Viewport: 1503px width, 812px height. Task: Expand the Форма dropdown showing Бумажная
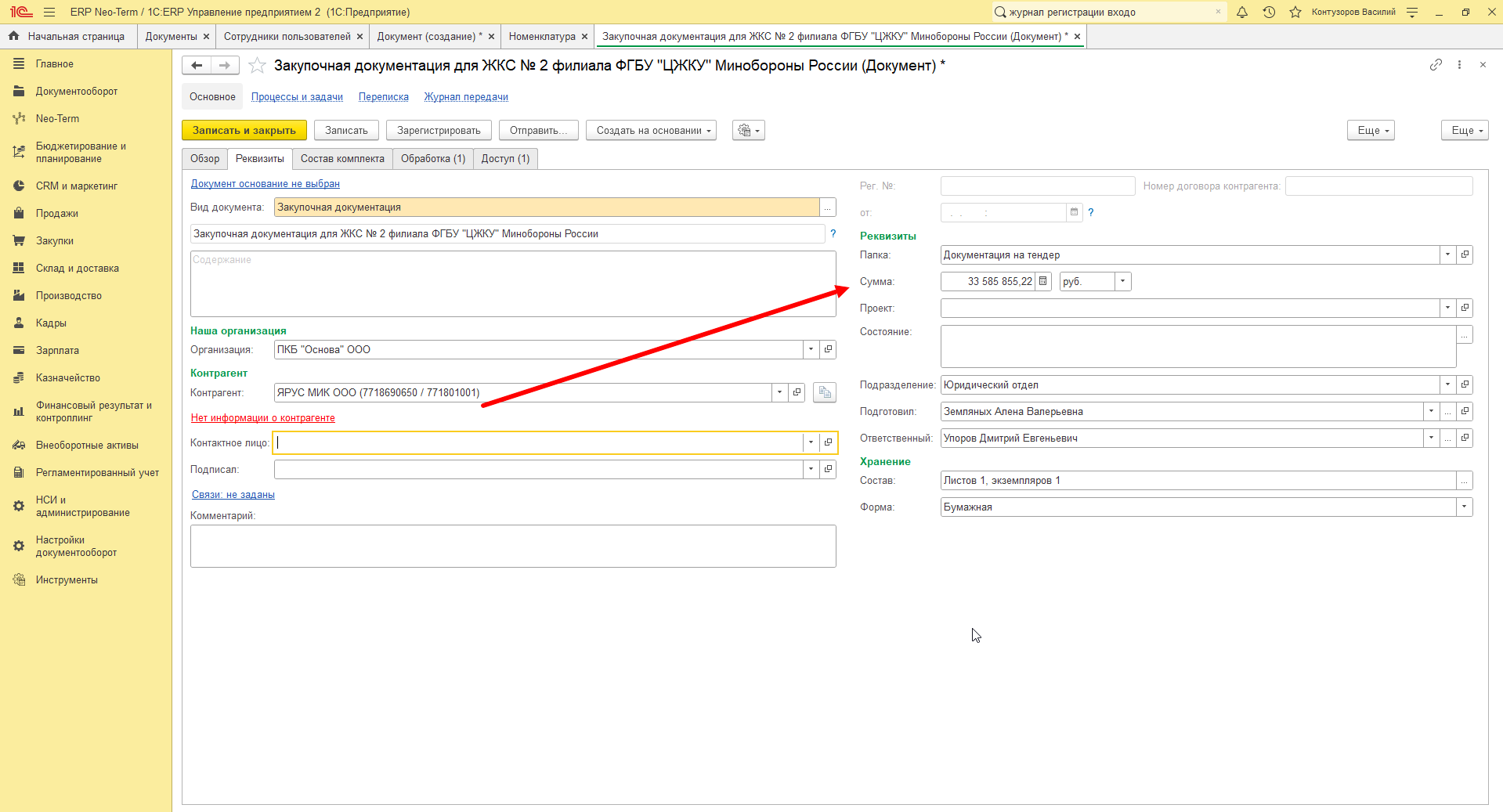[1464, 507]
